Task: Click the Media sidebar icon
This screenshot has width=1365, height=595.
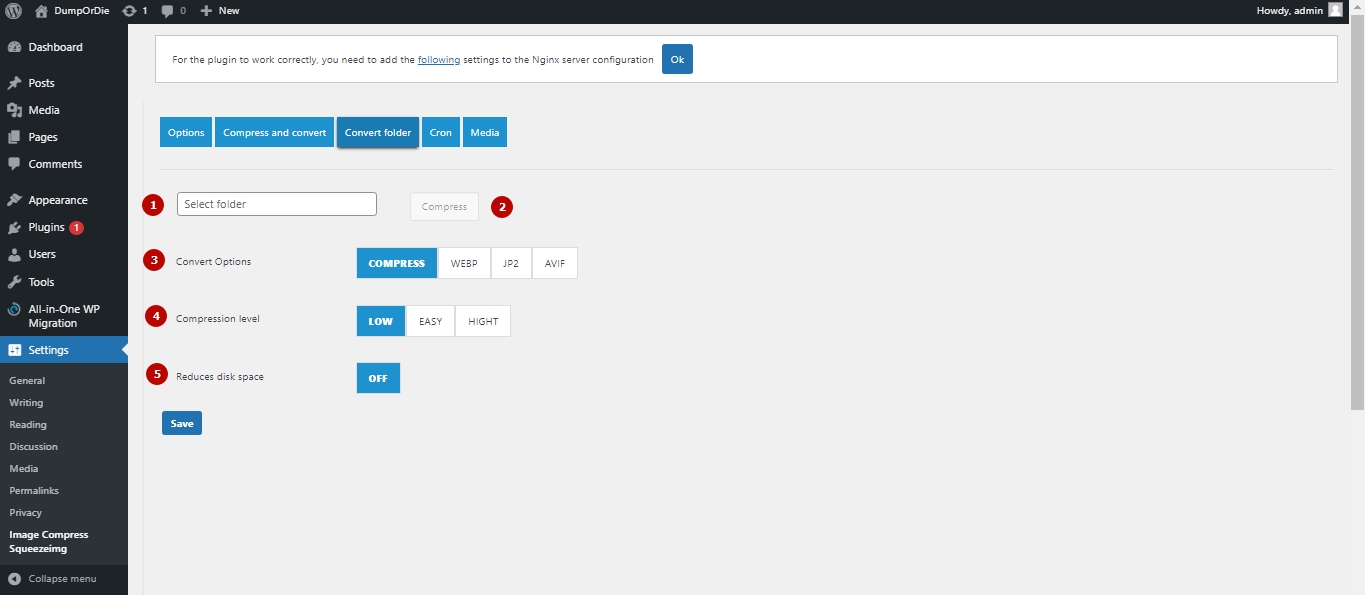Action: (14, 110)
